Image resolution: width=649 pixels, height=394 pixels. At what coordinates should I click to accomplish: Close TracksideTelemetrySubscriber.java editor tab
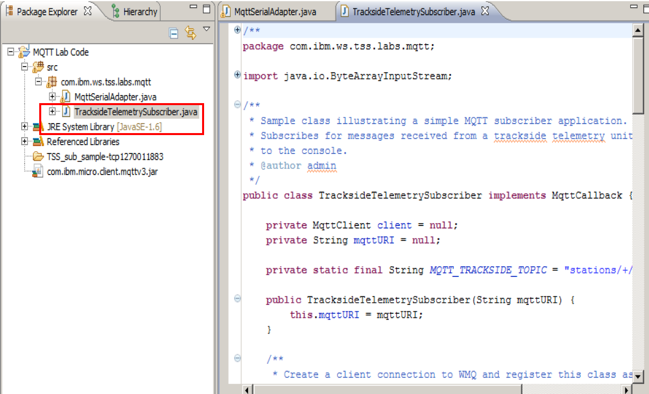(485, 11)
